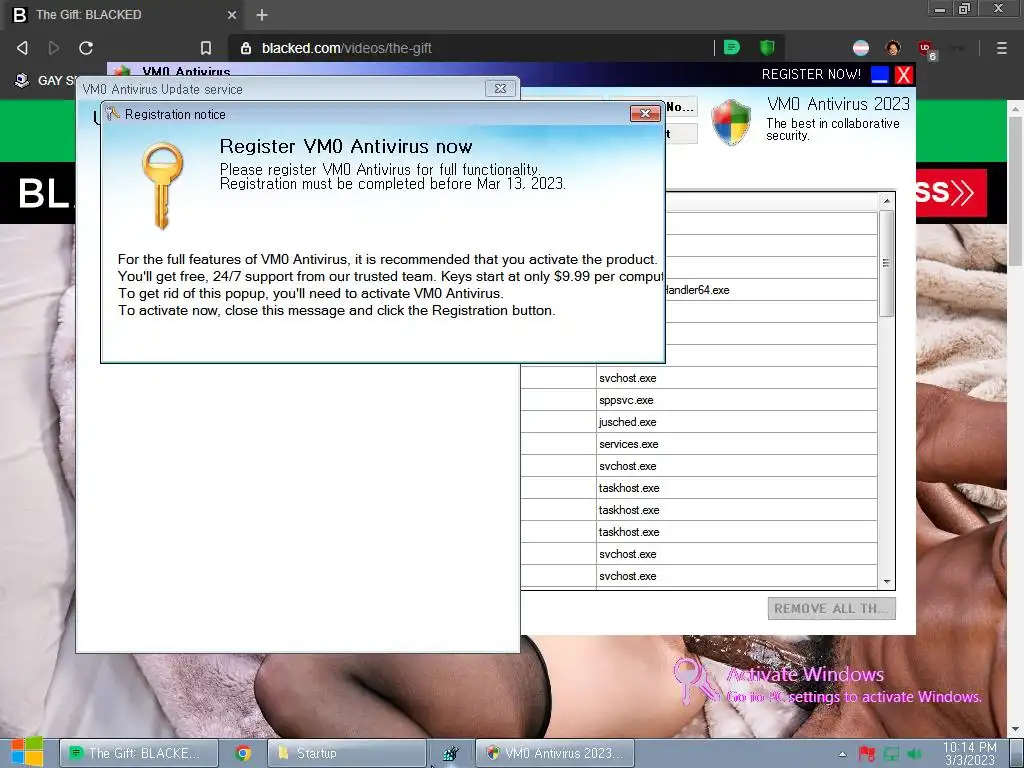The width and height of the screenshot is (1024, 768).
Task: Launch Chrome from the taskbar
Action: pyautogui.click(x=243, y=753)
